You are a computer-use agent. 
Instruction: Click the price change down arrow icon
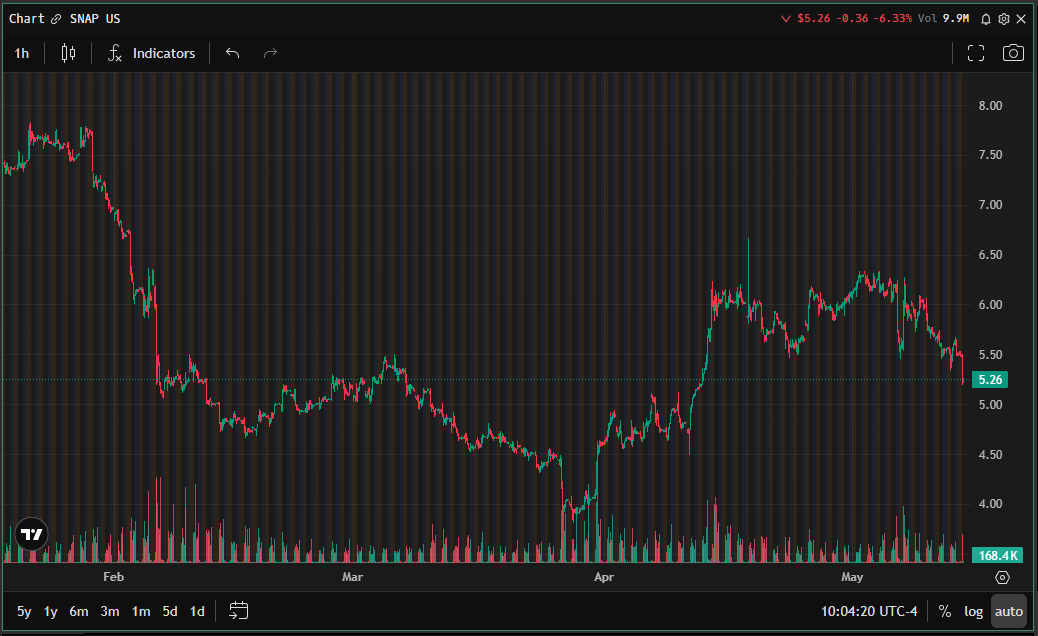(786, 19)
